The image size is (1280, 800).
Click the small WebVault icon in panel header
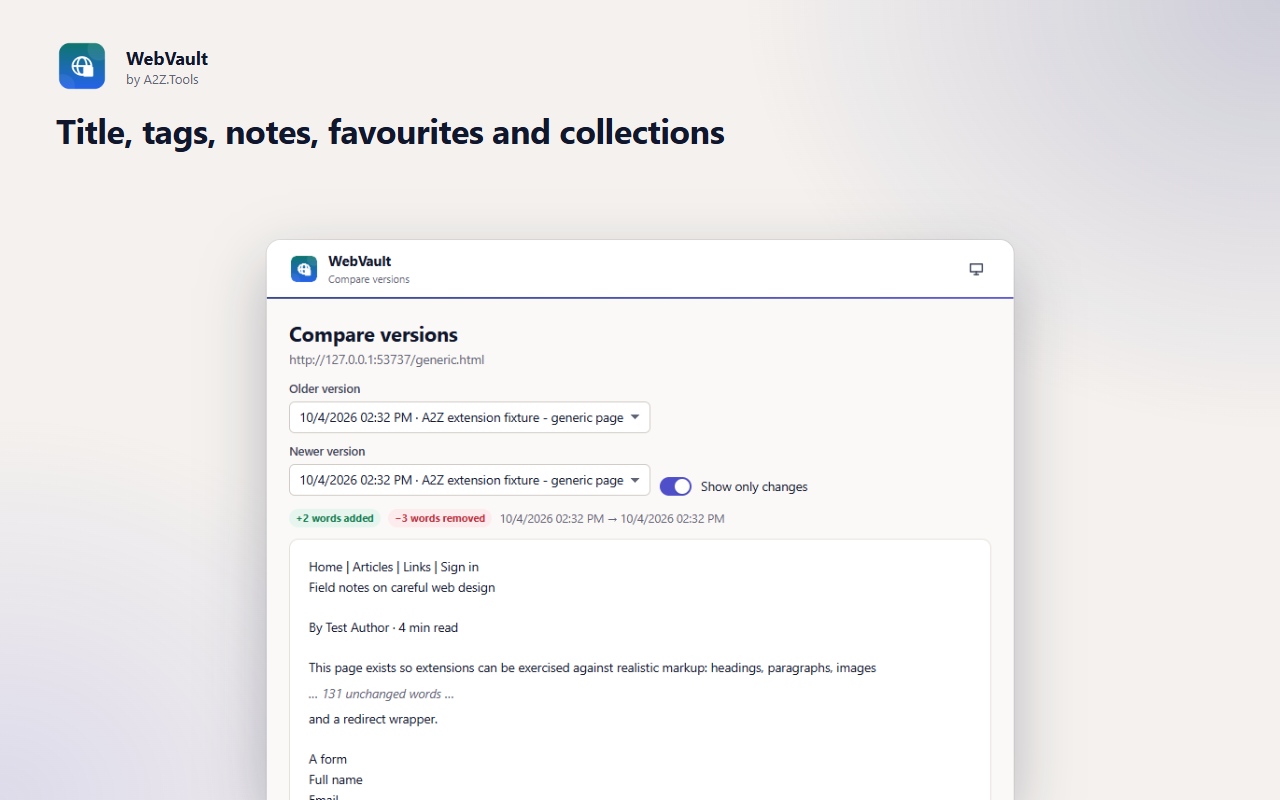[304, 269]
